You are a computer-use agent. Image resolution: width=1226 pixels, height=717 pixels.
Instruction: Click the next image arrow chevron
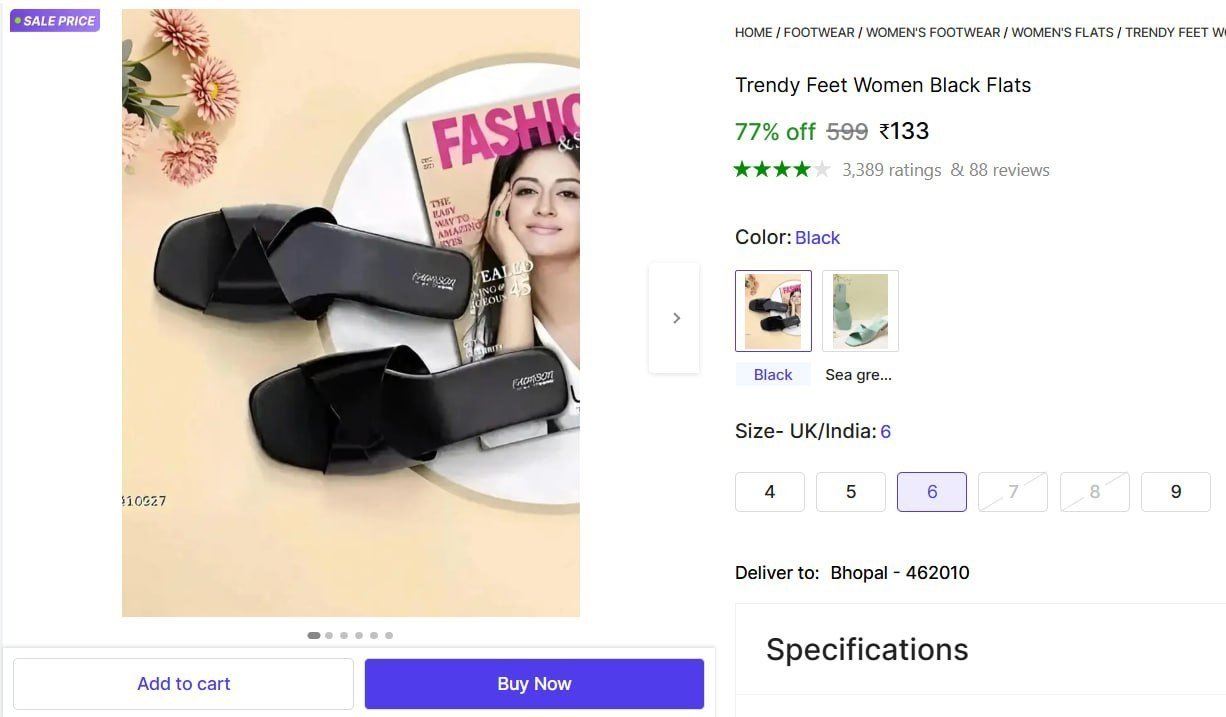point(675,318)
